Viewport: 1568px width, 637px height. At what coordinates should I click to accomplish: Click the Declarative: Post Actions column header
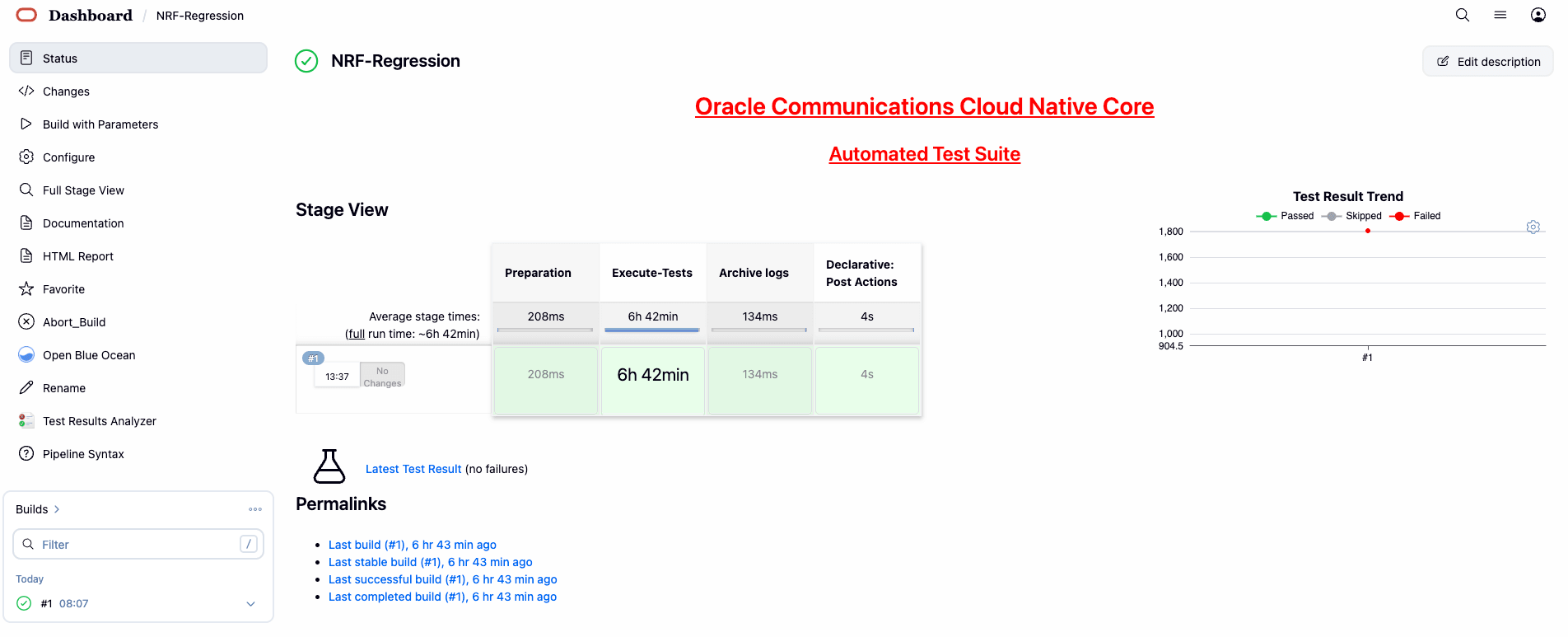click(x=867, y=273)
